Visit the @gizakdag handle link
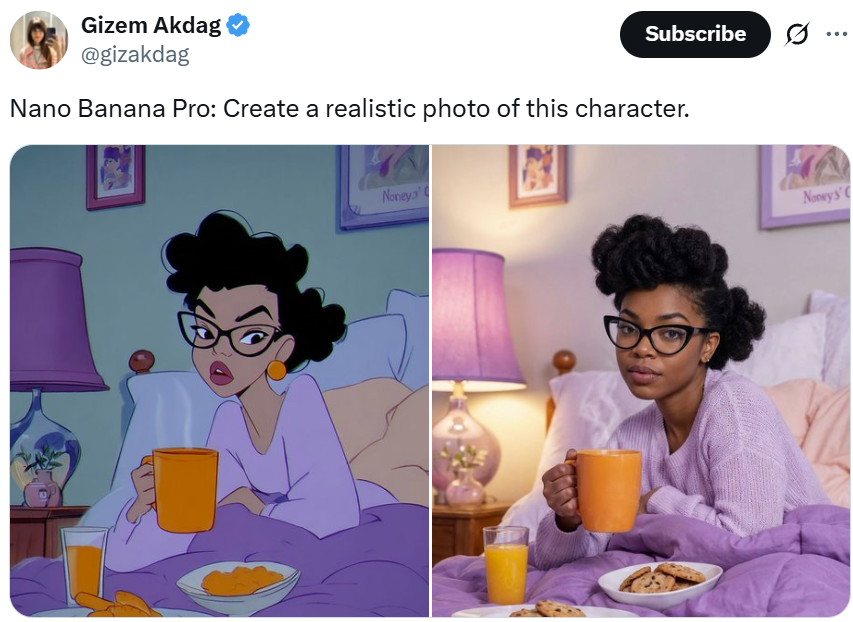The width and height of the screenshot is (853, 622). coord(135,54)
